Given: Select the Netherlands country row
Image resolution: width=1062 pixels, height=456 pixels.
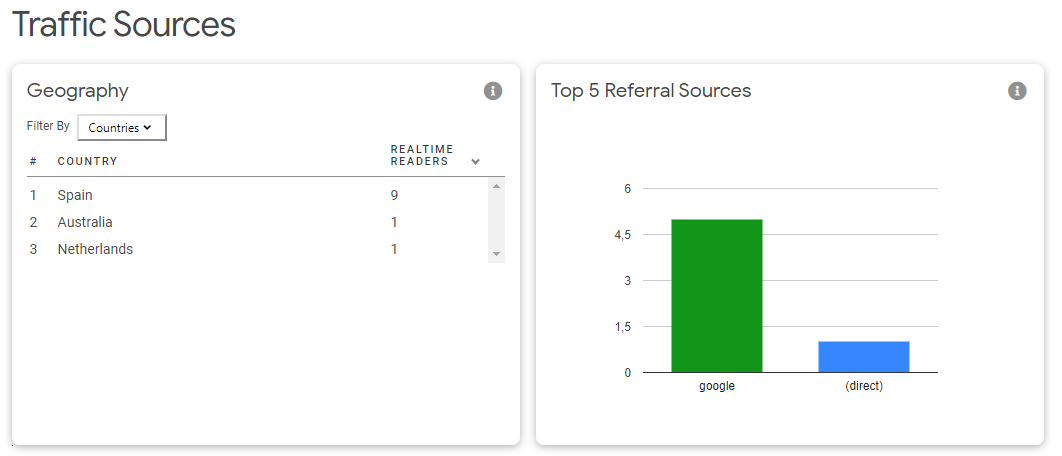Looking at the screenshot, I should pyautogui.click(x=95, y=249).
